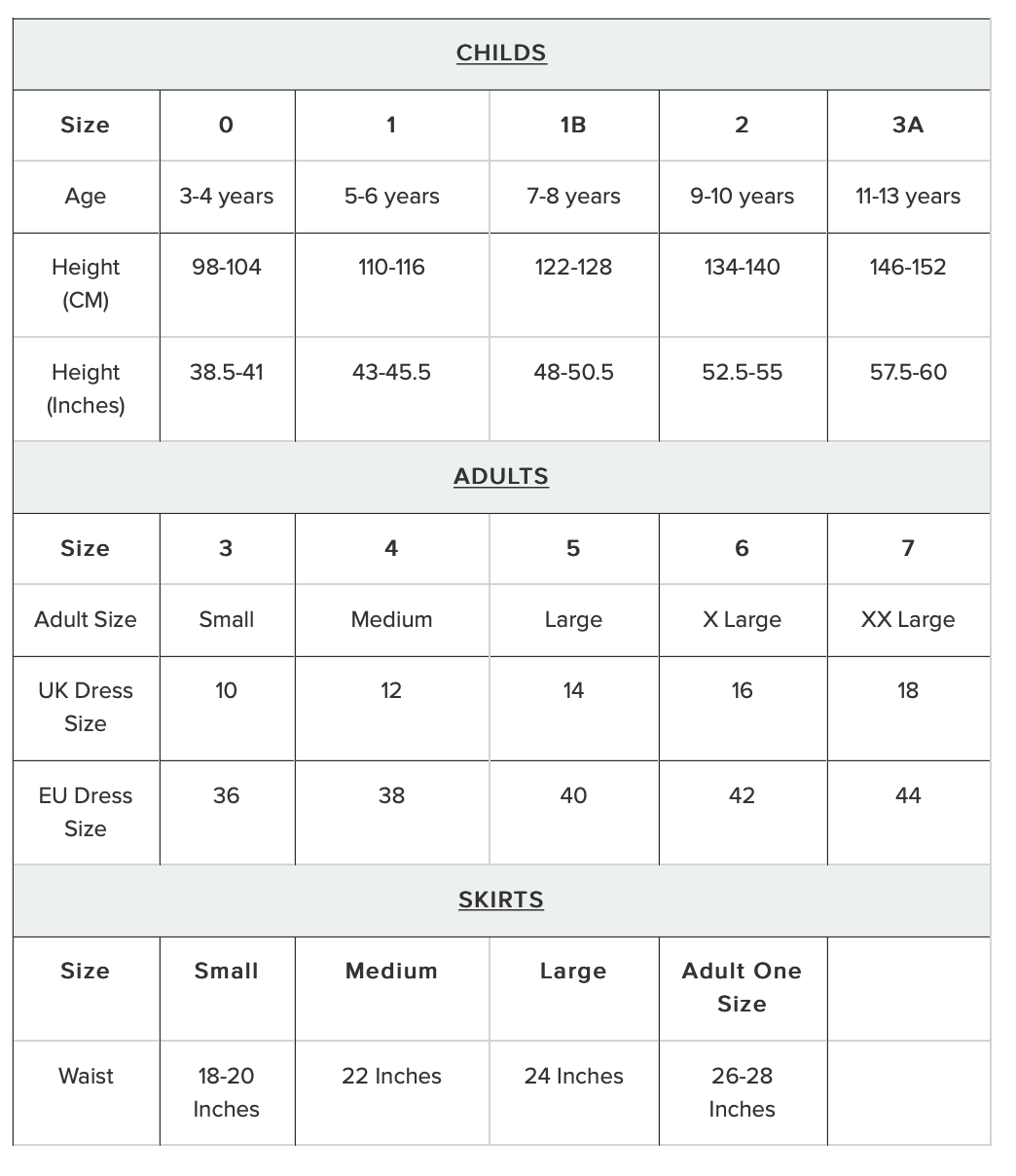Click the Height (Inches) row label

[x=86, y=388]
